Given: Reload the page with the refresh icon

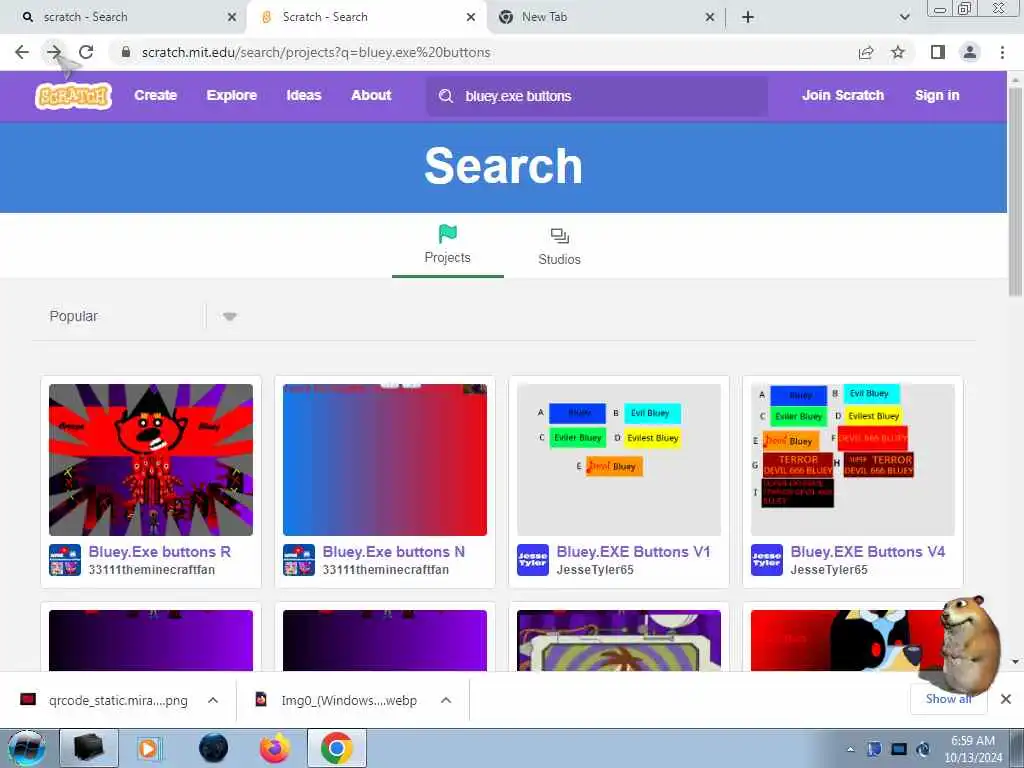Looking at the screenshot, I should pos(86,52).
